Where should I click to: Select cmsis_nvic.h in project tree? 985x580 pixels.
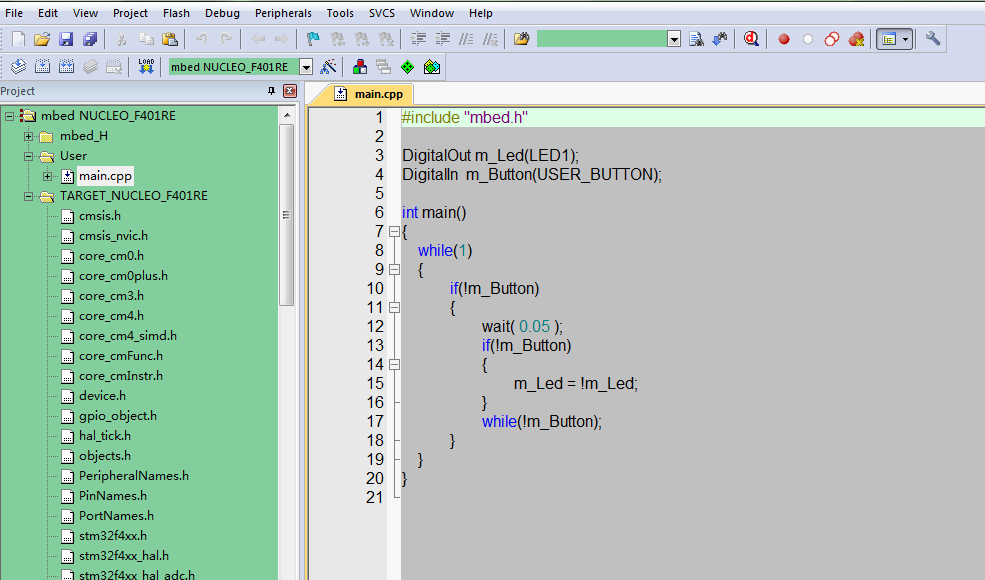point(113,236)
